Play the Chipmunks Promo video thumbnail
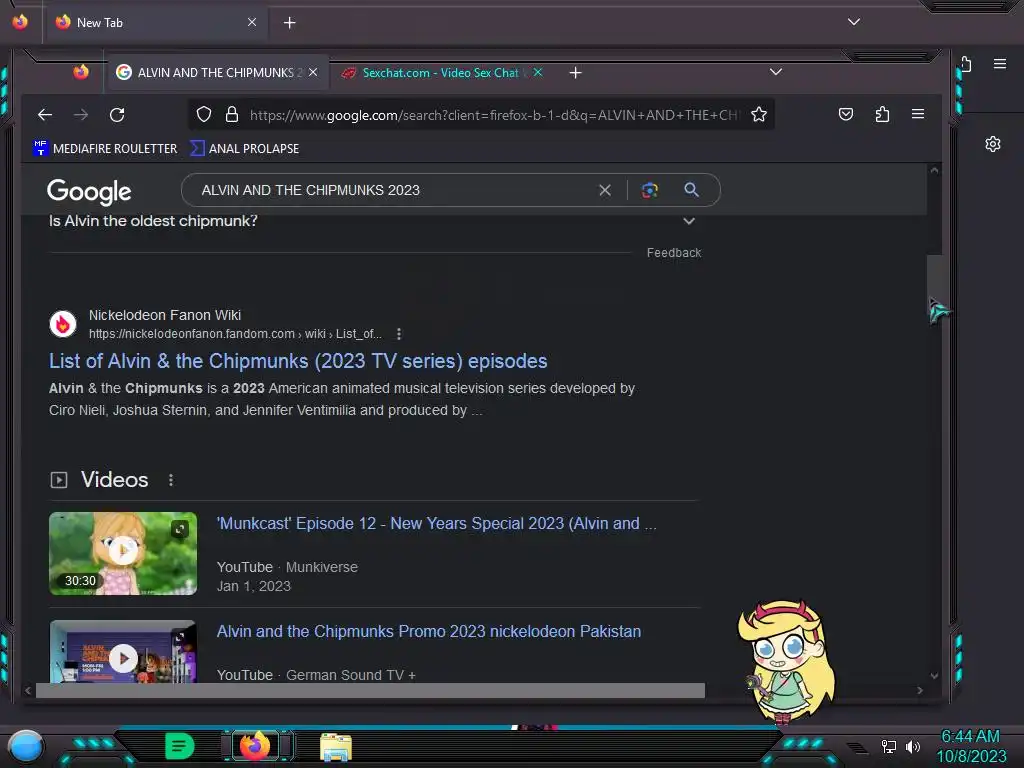The width and height of the screenshot is (1024, 768). tap(123, 652)
